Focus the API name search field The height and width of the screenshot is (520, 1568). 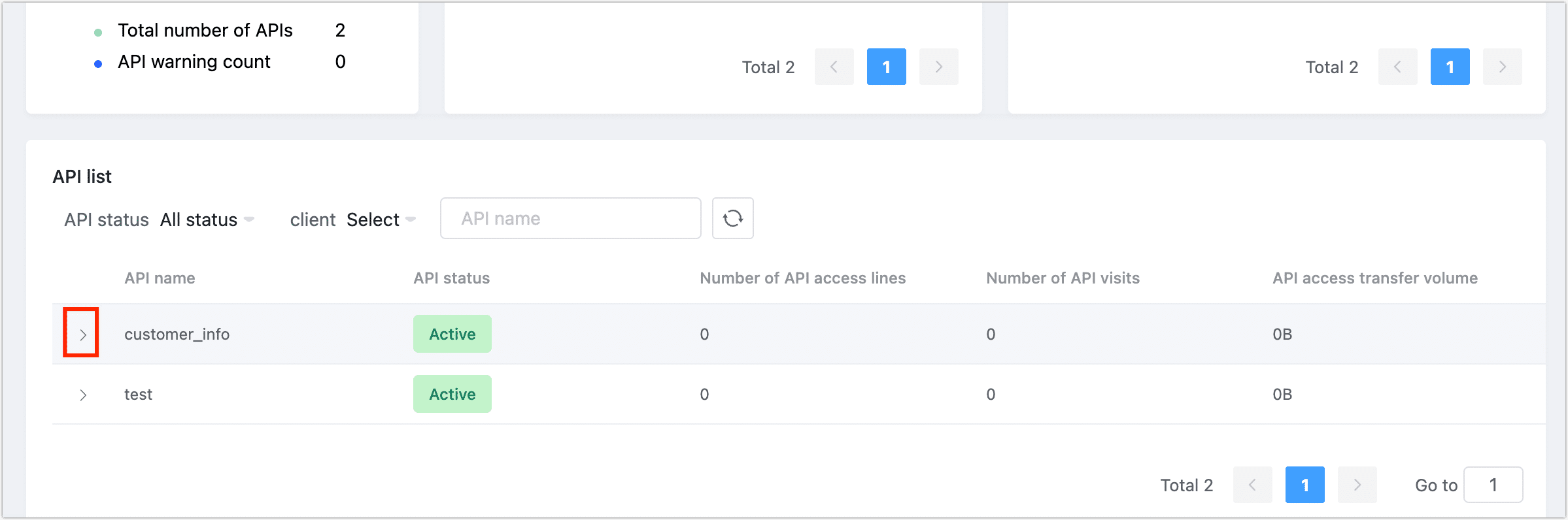570,218
